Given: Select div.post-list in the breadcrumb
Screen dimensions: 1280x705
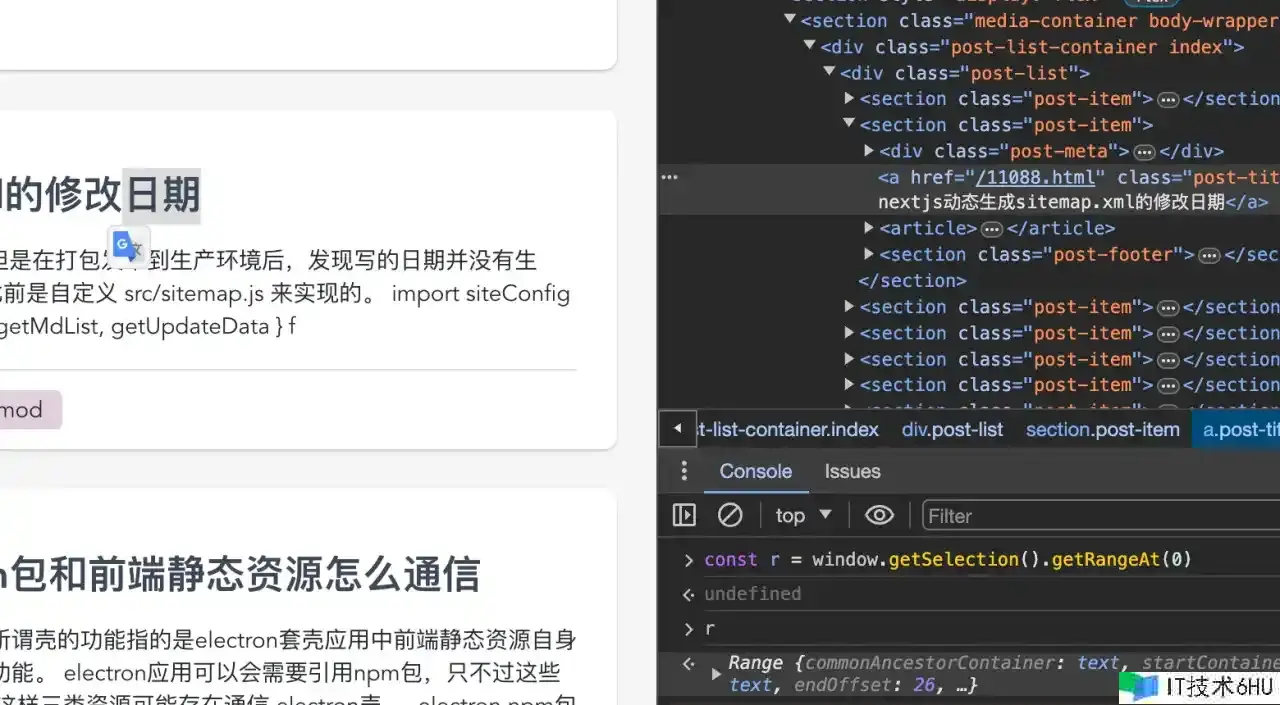Looking at the screenshot, I should pos(952,429).
